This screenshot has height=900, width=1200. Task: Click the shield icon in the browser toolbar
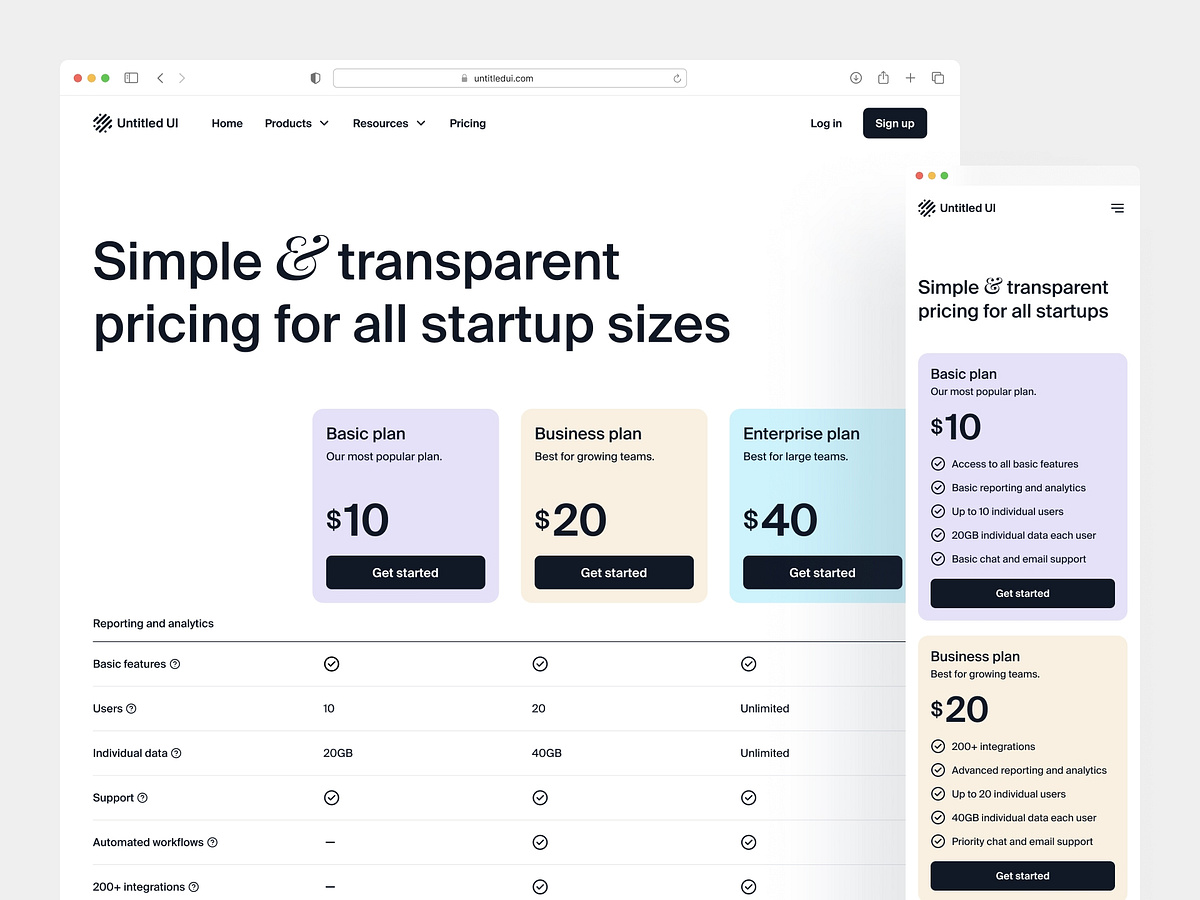click(x=315, y=77)
